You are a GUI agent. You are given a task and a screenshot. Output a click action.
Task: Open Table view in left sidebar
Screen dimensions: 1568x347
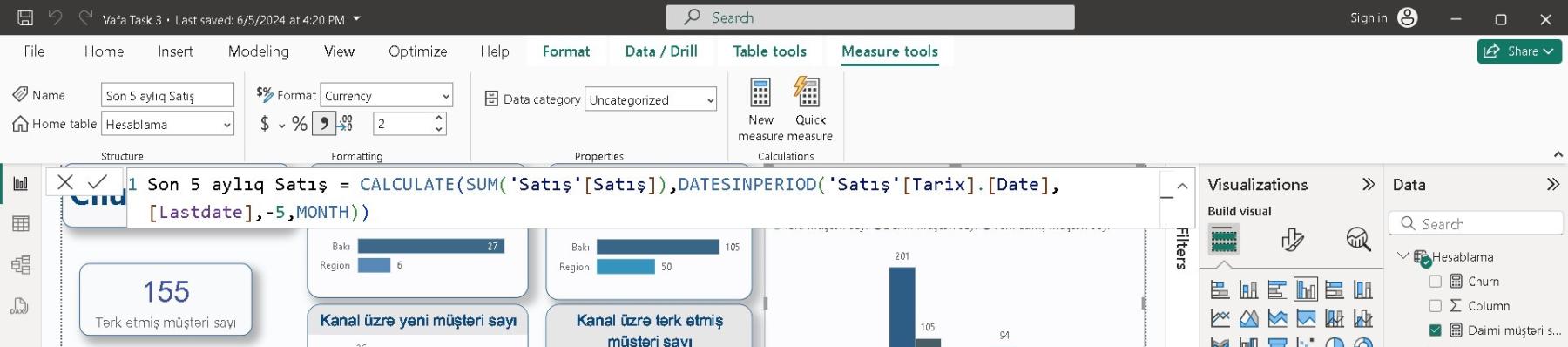[20, 223]
